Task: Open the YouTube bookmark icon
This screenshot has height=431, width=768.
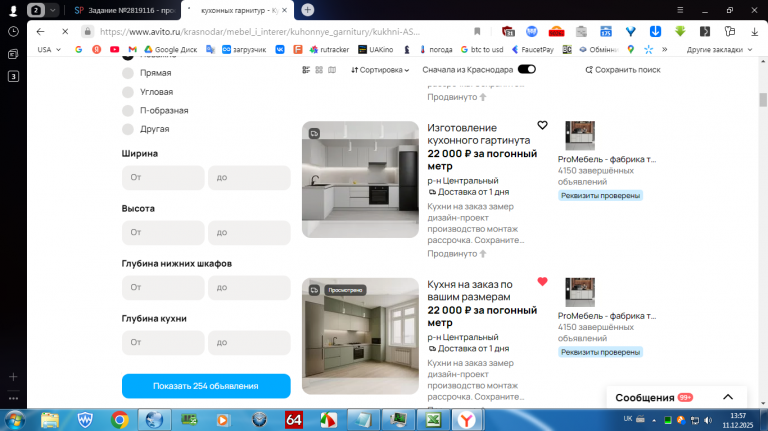Action: pyautogui.click(x=115, y=49)
